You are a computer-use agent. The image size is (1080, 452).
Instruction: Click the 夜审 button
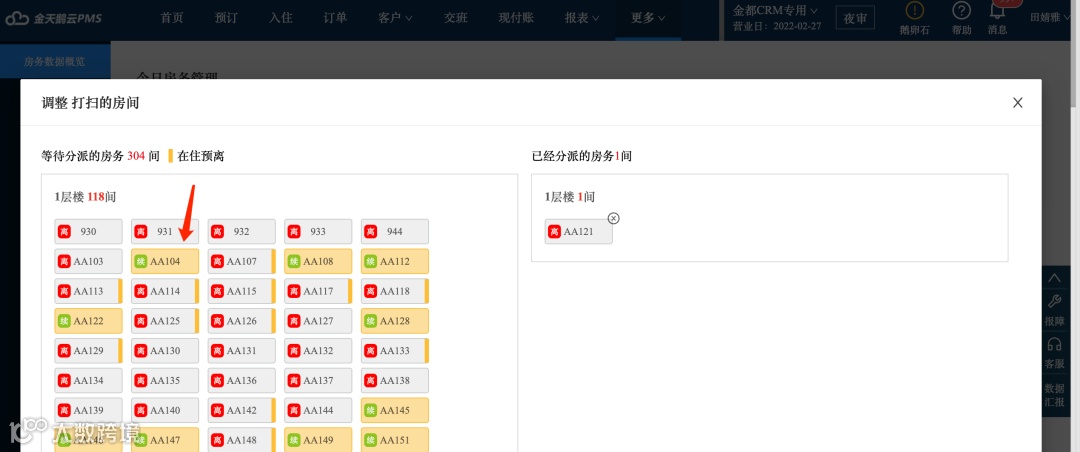click(855, 18)
